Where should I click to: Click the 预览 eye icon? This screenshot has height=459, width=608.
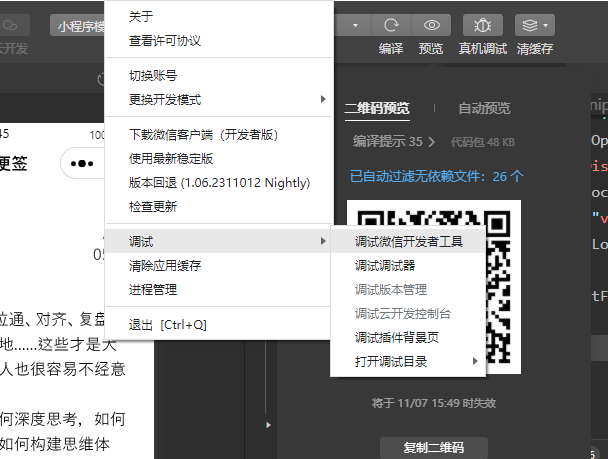point(431,25)
